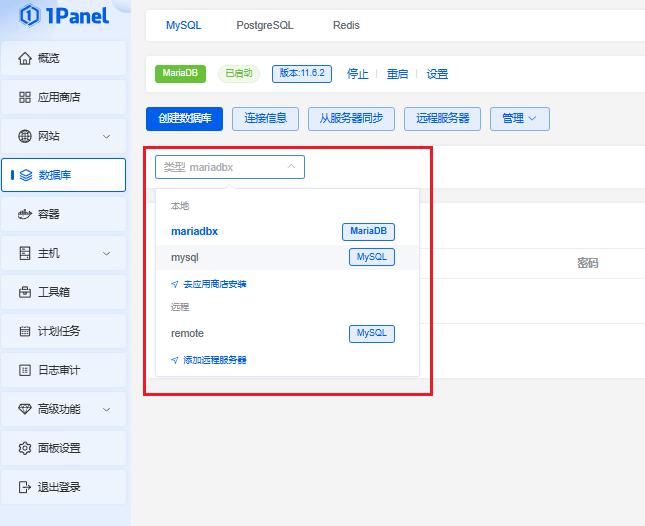The image size is (645, 526).
Task: Select mariadbx option in dropdown
Action: pyautogui.click(x=287, y=232)
